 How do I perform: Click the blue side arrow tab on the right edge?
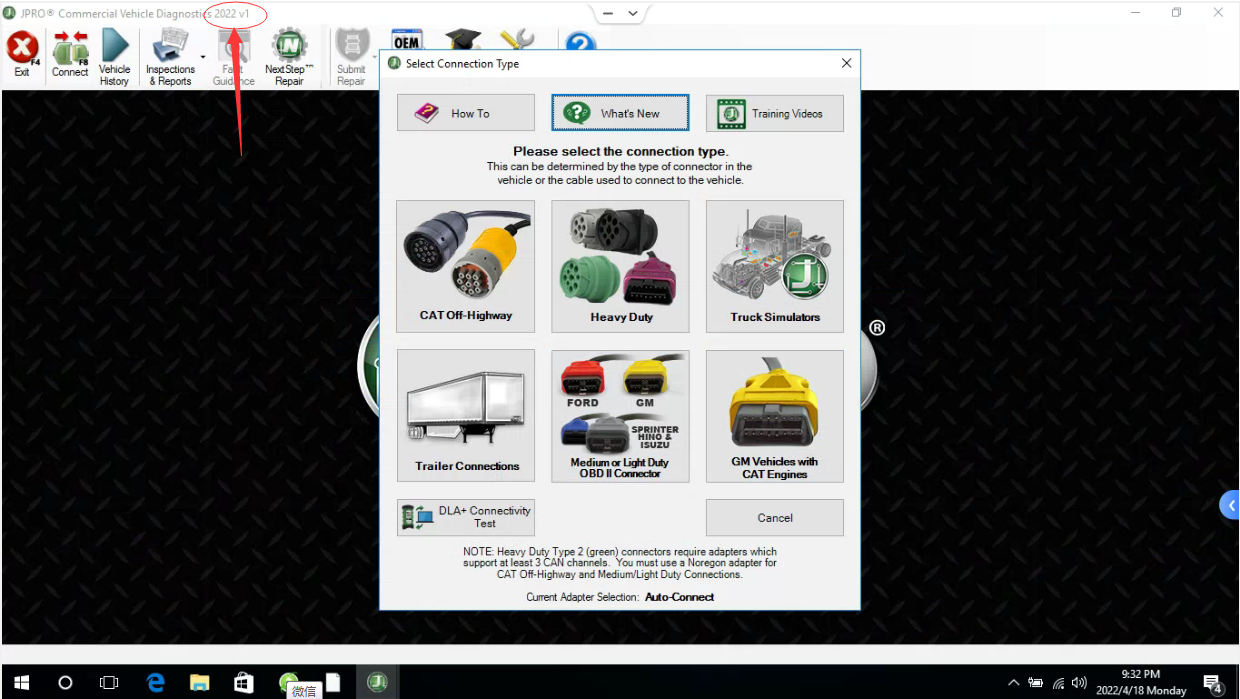(1230, 505)
